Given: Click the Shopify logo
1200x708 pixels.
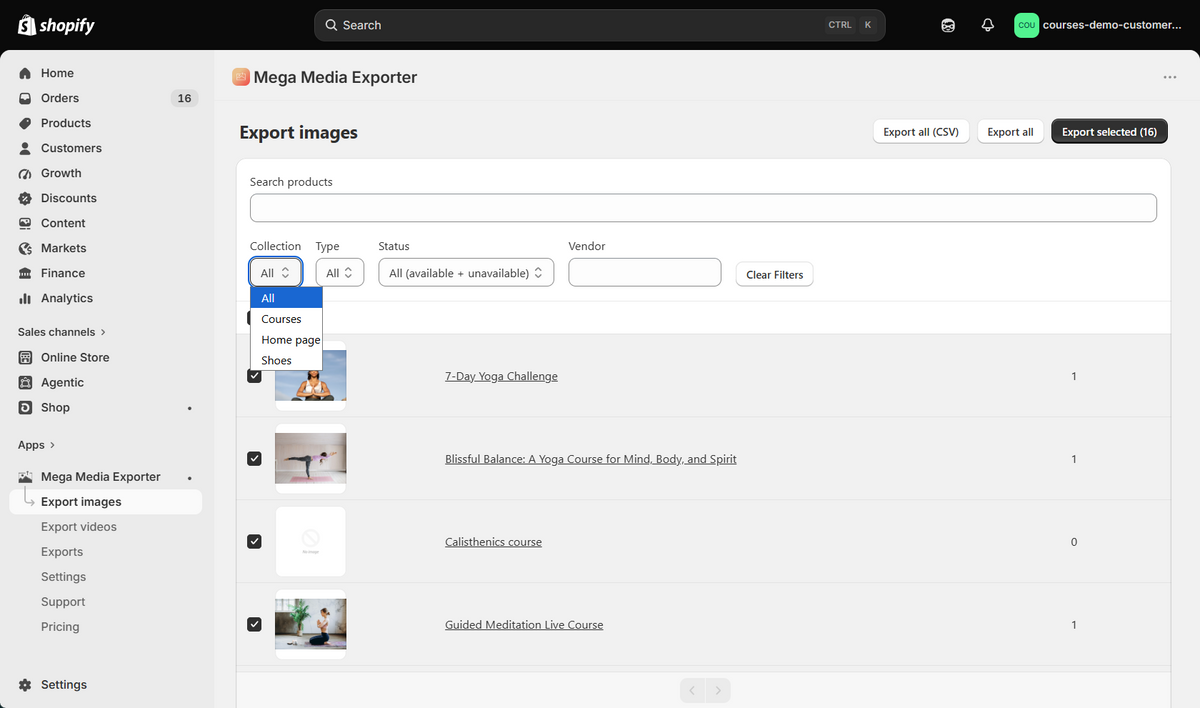Looking at the screenshot, I should click(x=56, y=25).
